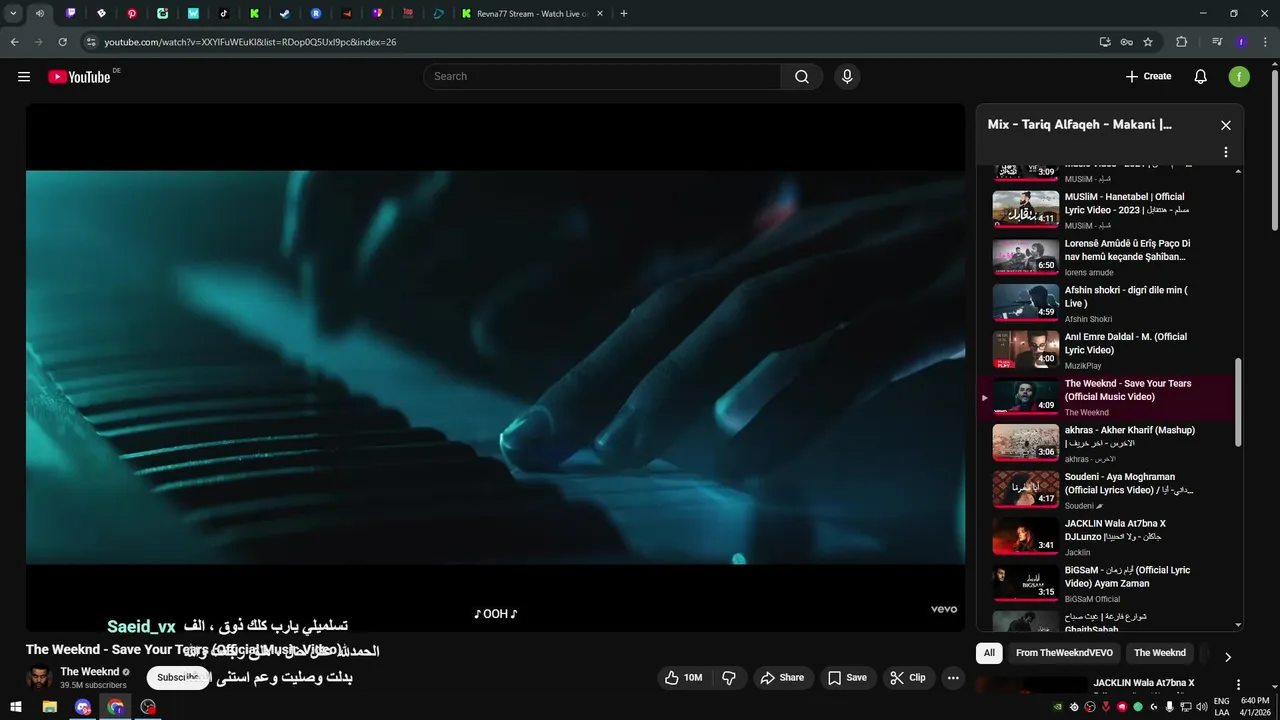Go to the YouTube home logo
Viewport: 1280px width, 720px height.
[79, 77]
